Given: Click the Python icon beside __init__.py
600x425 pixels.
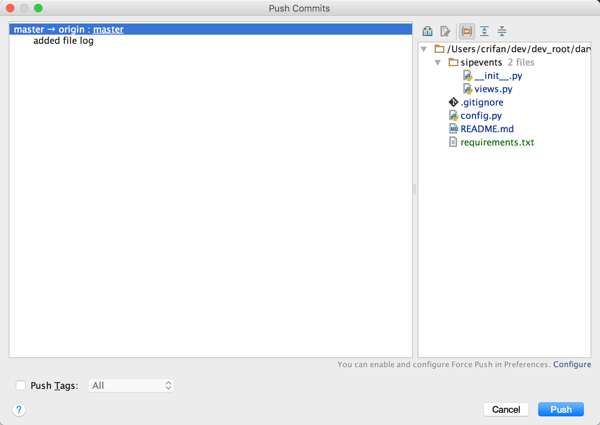Looking at the screenshot, I should click(468, 76).
